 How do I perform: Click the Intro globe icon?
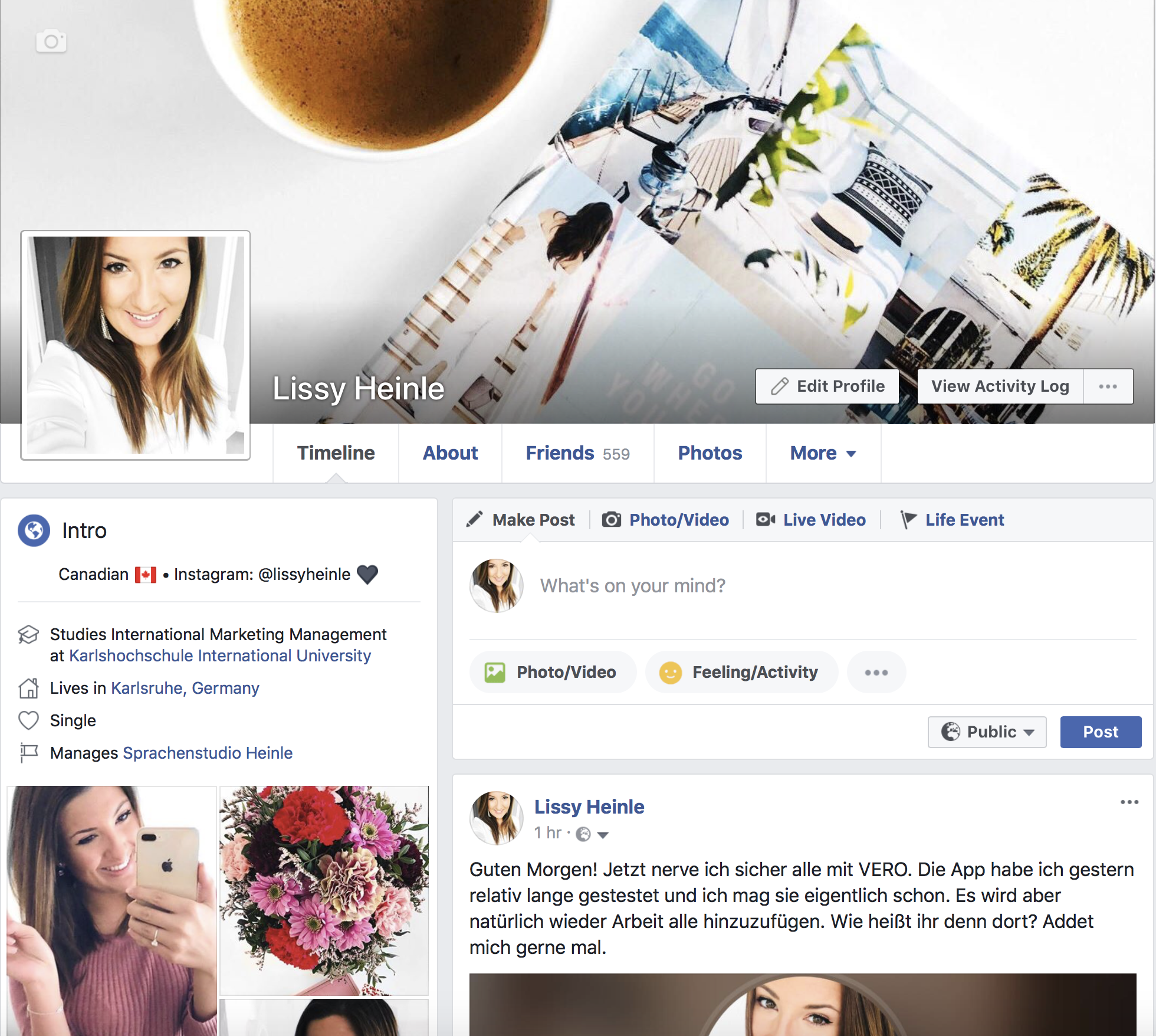tap(34, 530)
